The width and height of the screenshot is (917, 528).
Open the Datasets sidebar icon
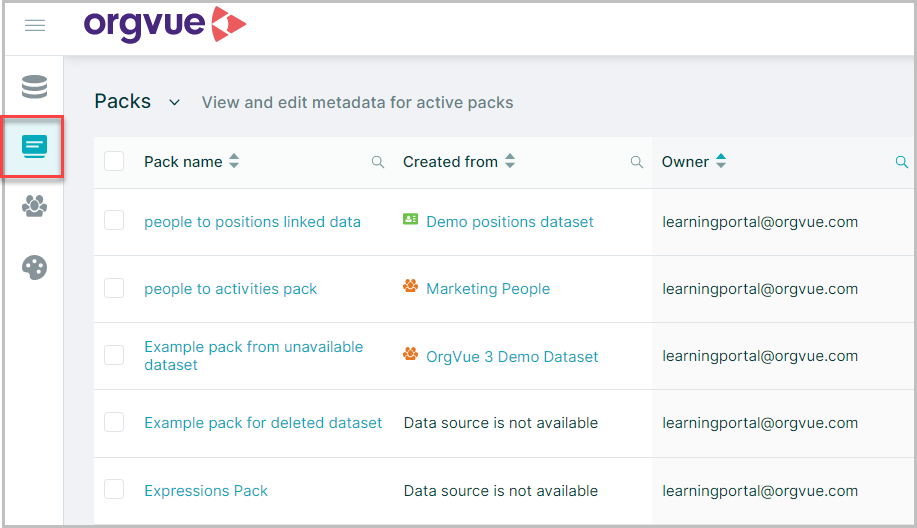[35, 87]
